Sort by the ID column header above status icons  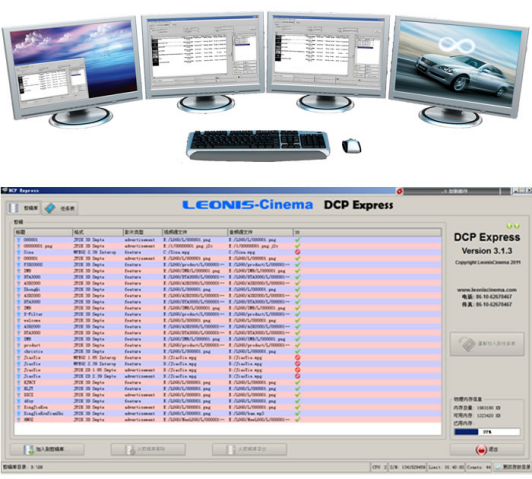[x=367, y=232]
